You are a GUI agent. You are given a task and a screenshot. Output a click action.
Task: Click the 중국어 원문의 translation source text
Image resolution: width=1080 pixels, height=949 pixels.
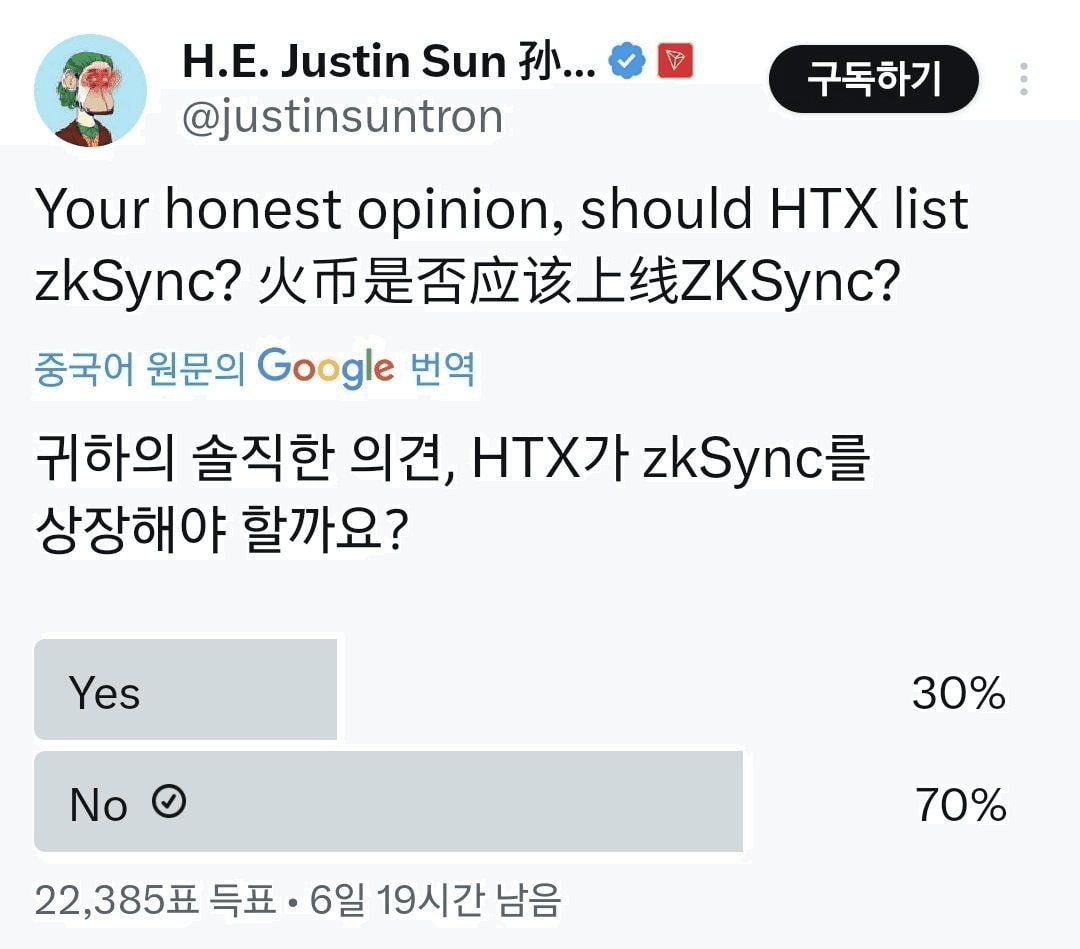coord(139,370)
